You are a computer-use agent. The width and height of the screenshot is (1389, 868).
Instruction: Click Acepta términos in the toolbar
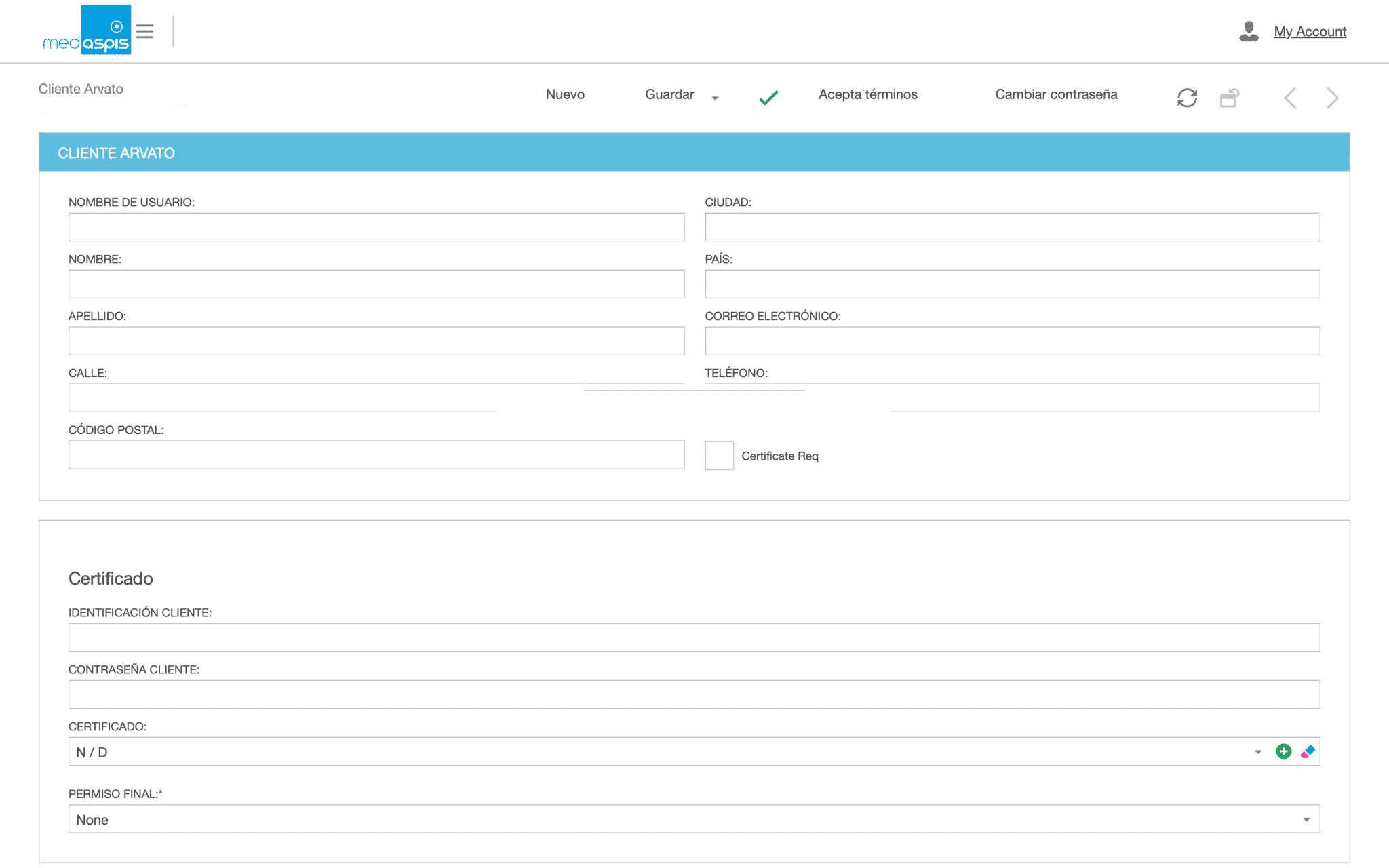point(867,94)
